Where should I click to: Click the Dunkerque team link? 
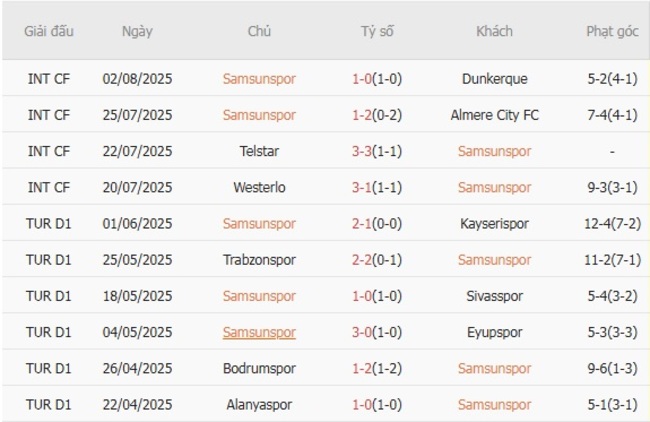tap(494, 79)
